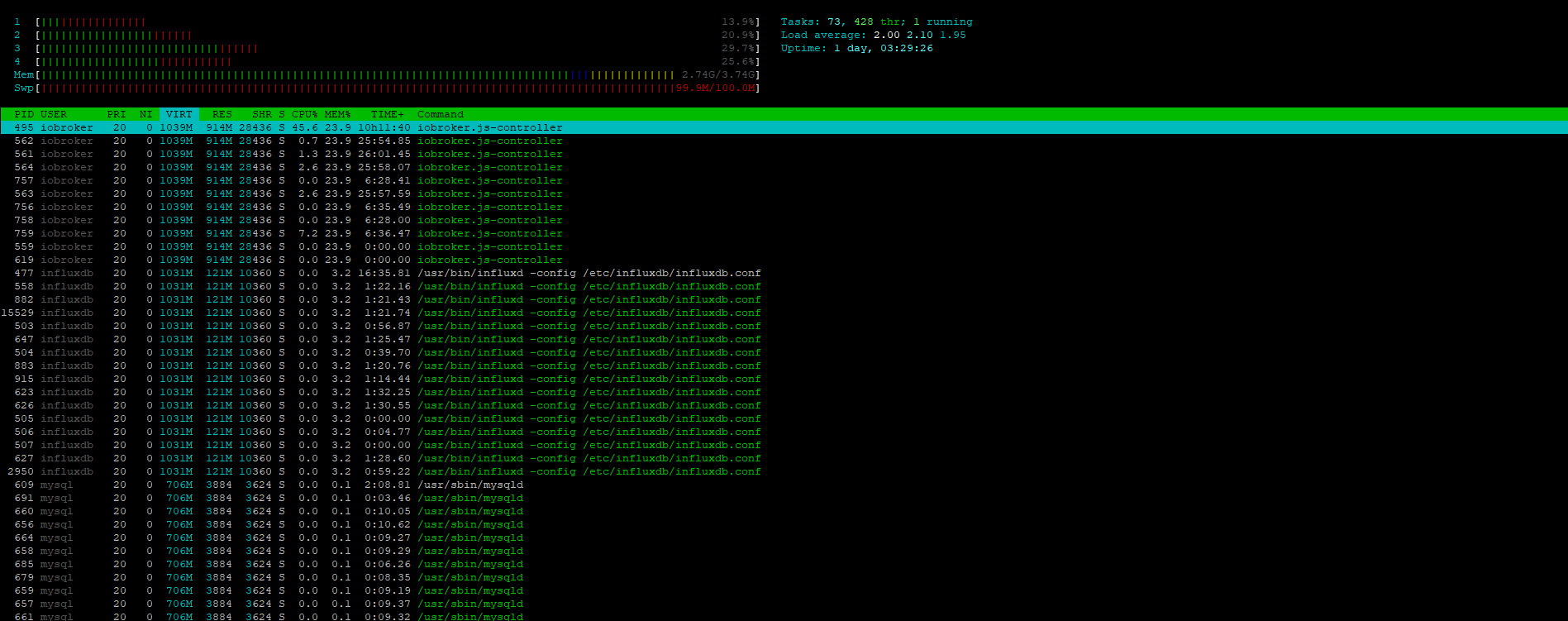Select influxdb process row PID 507

coord(784,445)
